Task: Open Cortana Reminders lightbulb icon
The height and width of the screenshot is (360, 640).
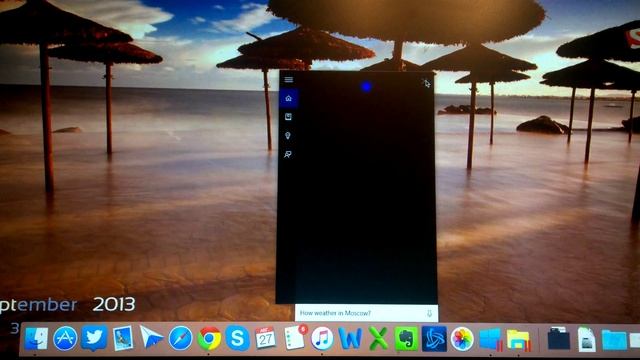Action: (288, 136)
